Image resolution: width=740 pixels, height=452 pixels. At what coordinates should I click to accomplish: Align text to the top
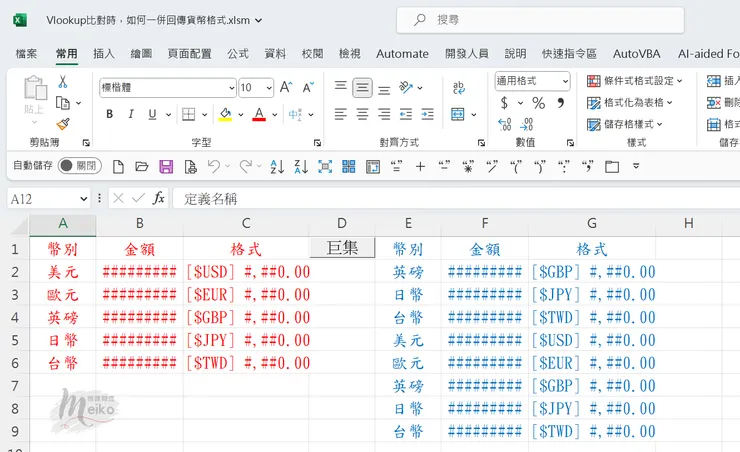click(x=341, y=87)
